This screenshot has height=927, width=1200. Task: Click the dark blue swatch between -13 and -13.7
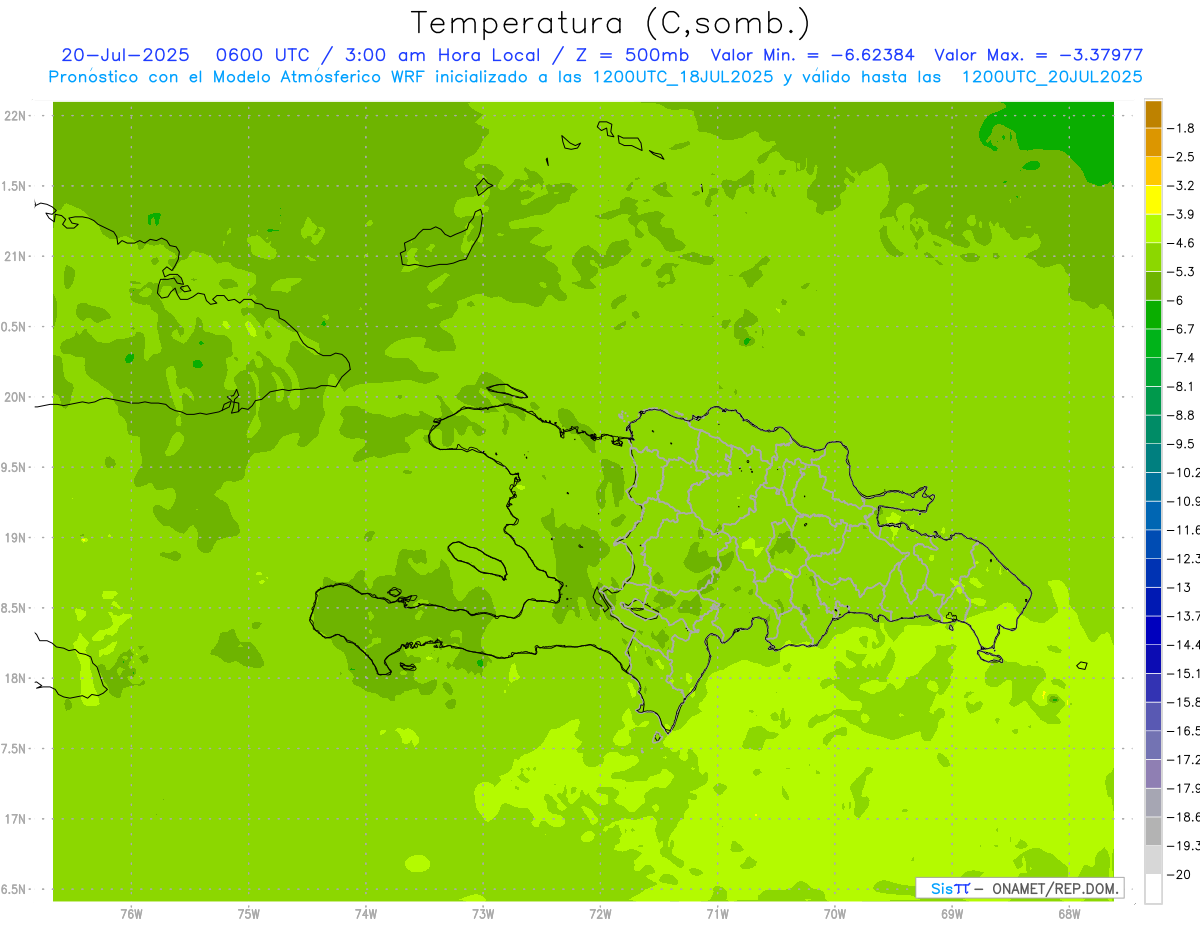pyautogui.click(x=1153, y=601)
